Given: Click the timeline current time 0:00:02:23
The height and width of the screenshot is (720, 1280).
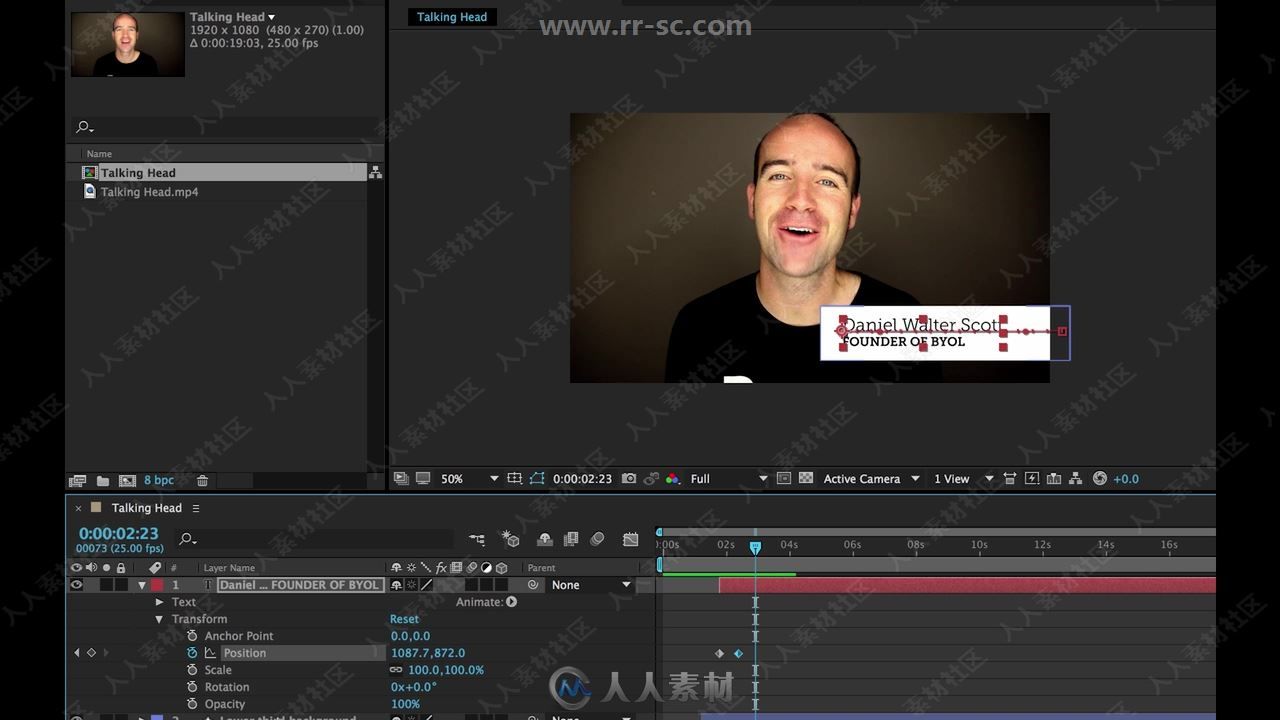Looking at the screenshot, I should [x=118, y=534].
